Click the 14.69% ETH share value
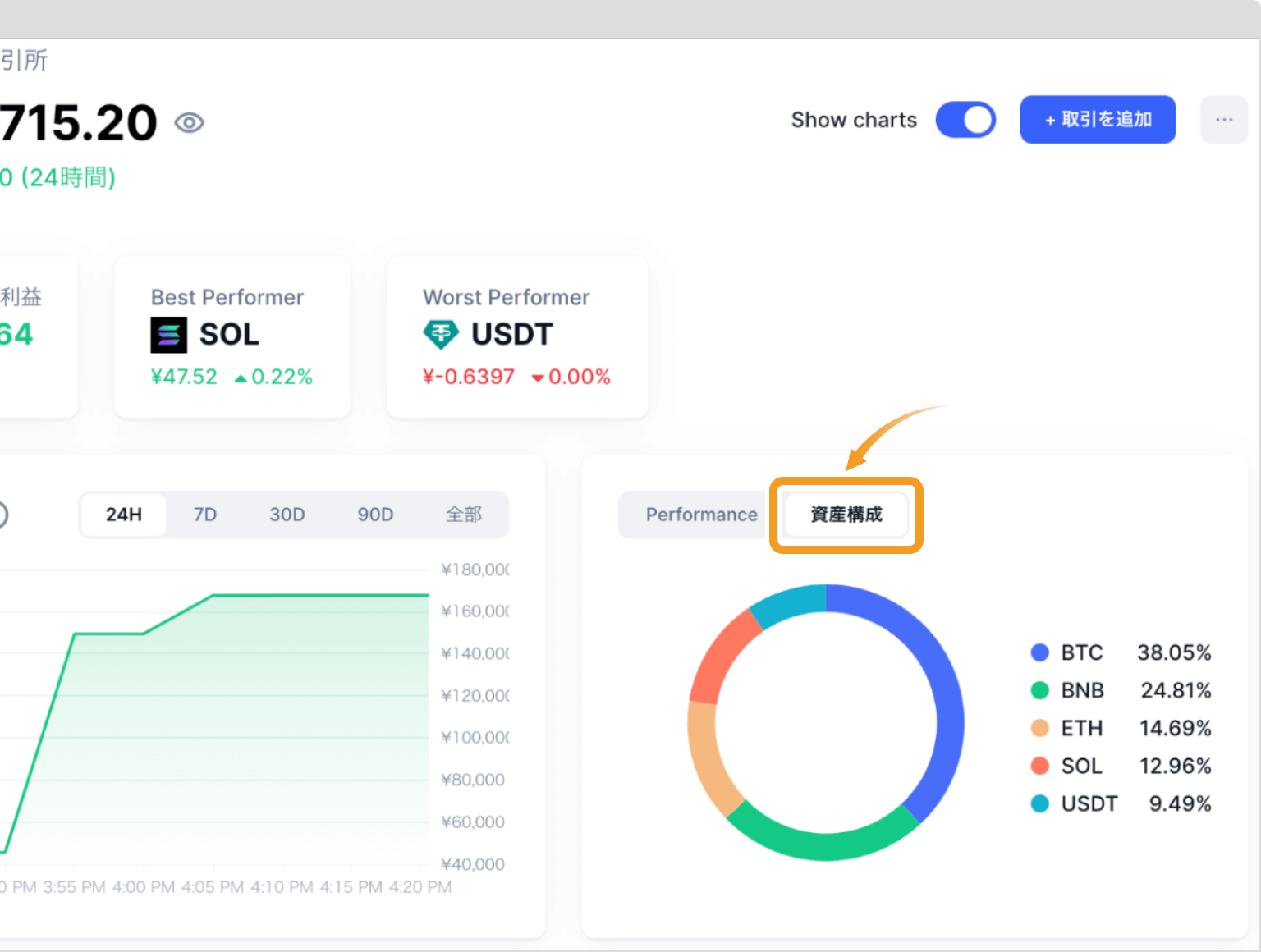 click(1175, 728)
